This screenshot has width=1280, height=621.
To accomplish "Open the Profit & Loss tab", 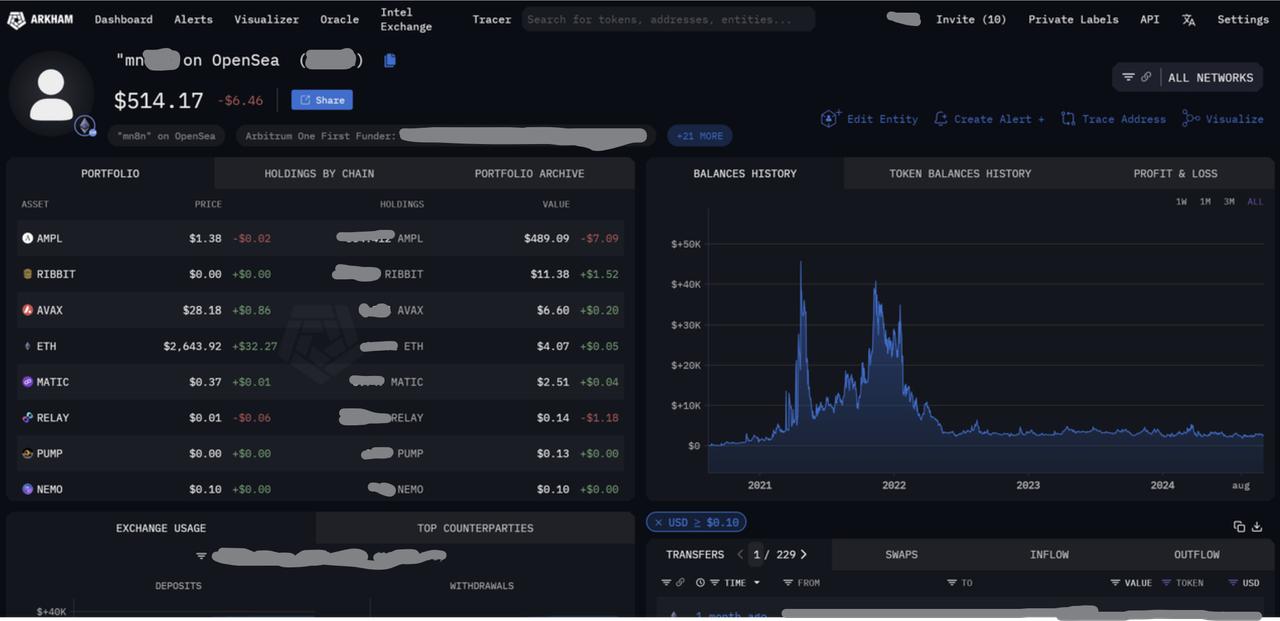I will pyautogui.click(x=1175, y=173).
